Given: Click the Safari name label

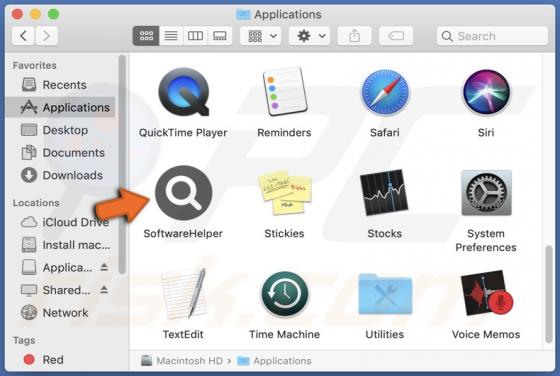Looking at the screenshot, I should pyautogui.click(x=385, y=133).
